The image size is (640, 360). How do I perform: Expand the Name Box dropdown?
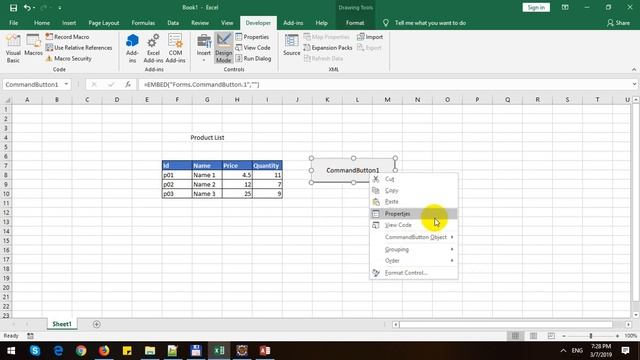click(x=66, y=84)
